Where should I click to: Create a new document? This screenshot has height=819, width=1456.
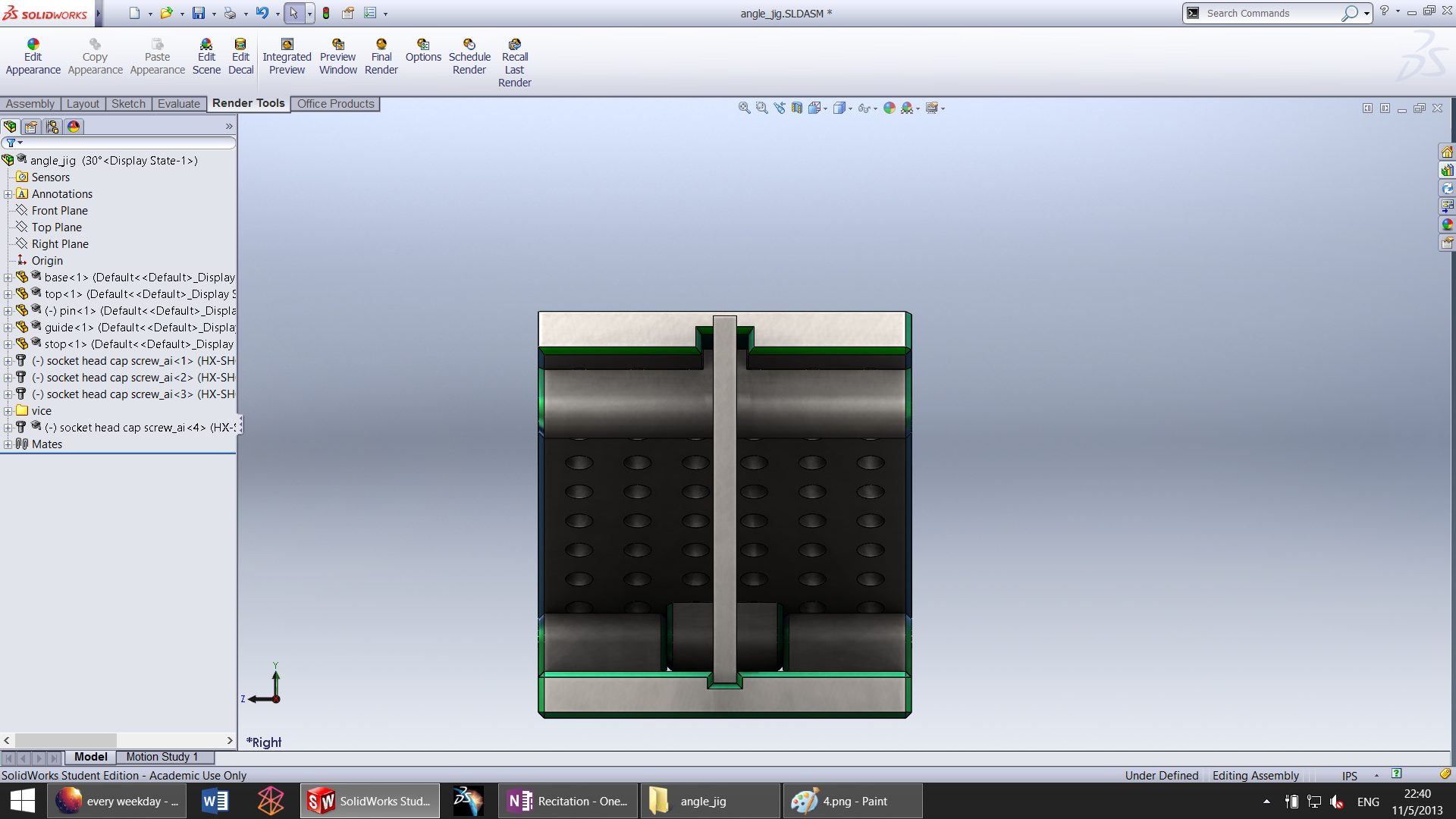(x=134, y=13)
